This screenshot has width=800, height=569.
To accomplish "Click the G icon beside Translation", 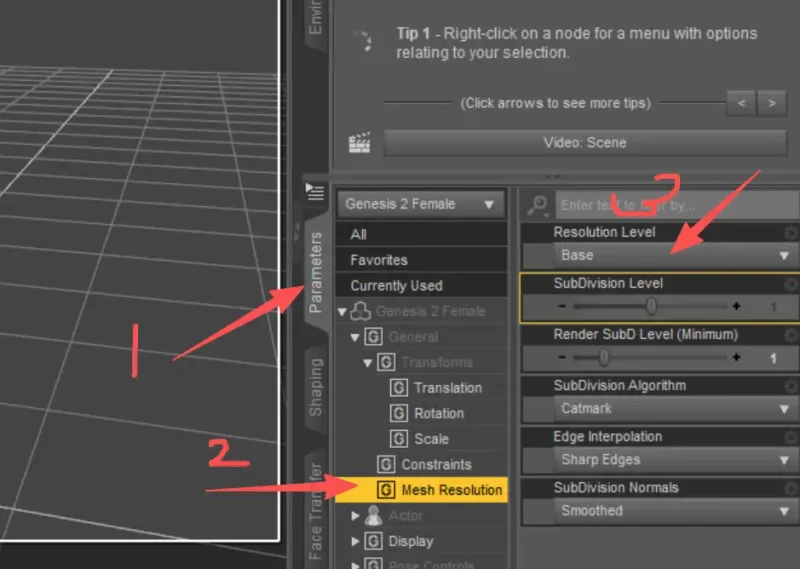I will (399, 388).
